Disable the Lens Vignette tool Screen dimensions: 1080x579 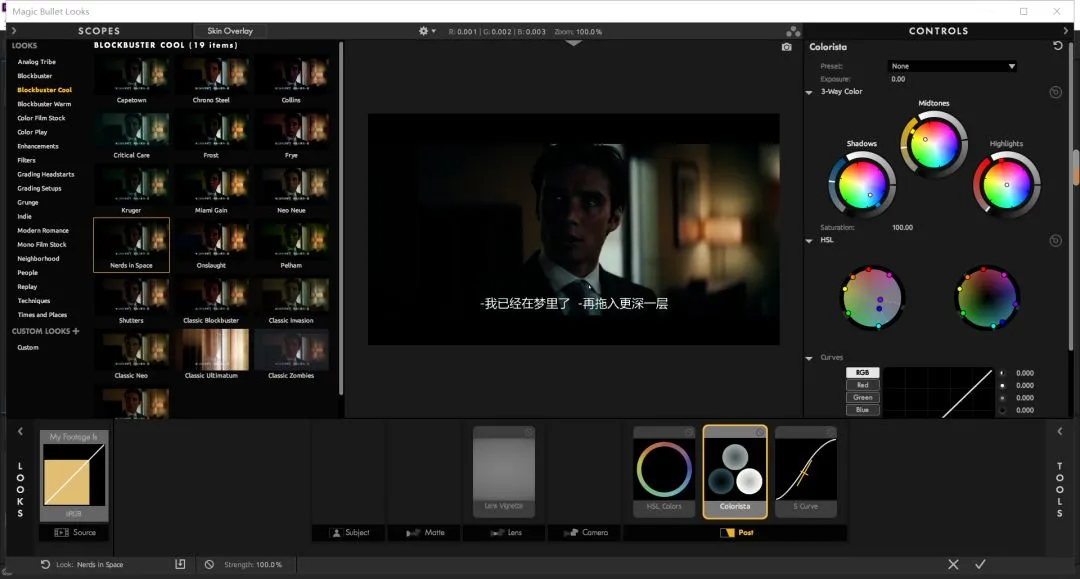pos(528,432)
